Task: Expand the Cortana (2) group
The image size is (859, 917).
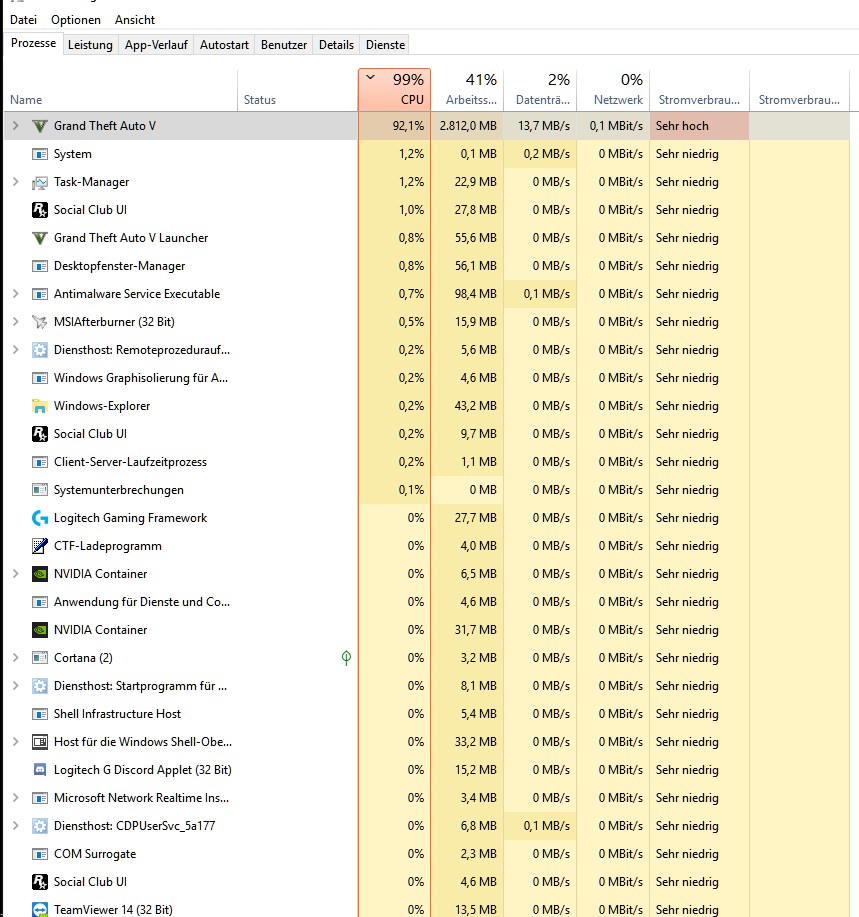Action: (16, 658)
